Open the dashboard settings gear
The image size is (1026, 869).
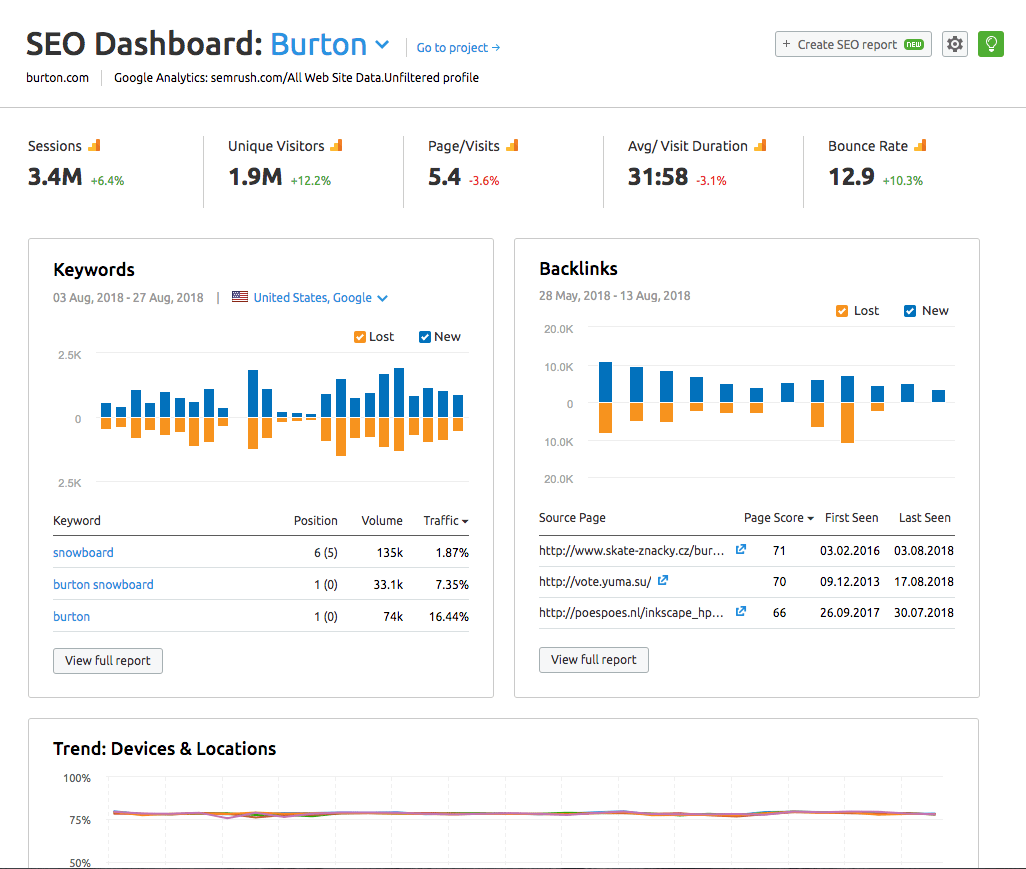[x=955, y=44]
